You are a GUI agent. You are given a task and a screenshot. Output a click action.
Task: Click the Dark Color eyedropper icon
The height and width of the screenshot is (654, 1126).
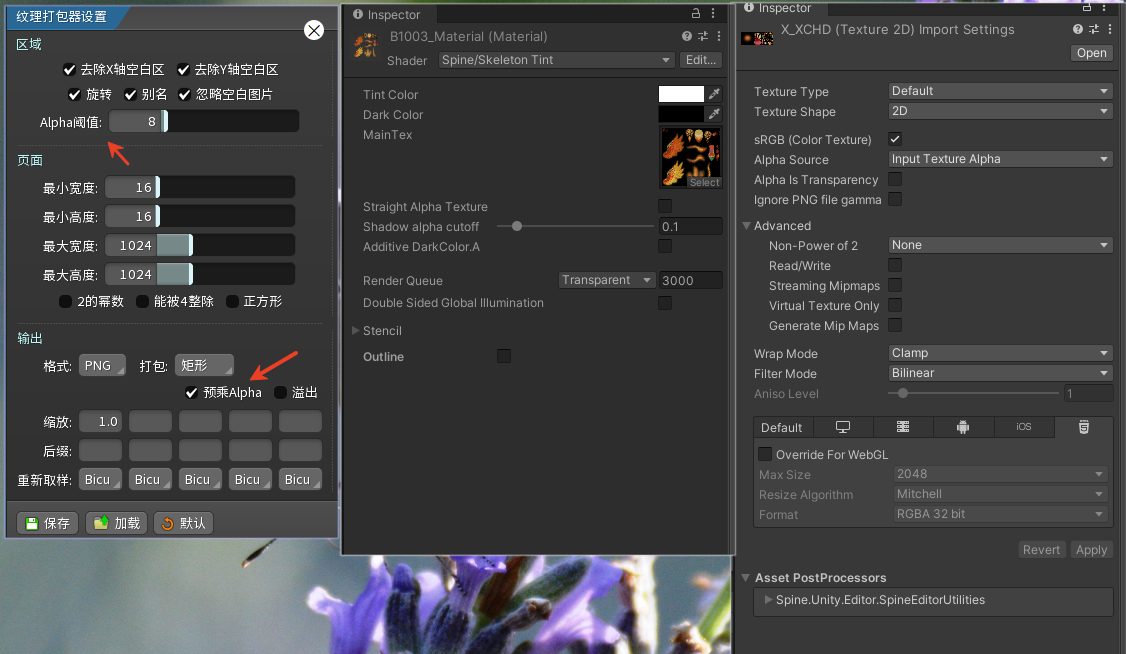714,114
